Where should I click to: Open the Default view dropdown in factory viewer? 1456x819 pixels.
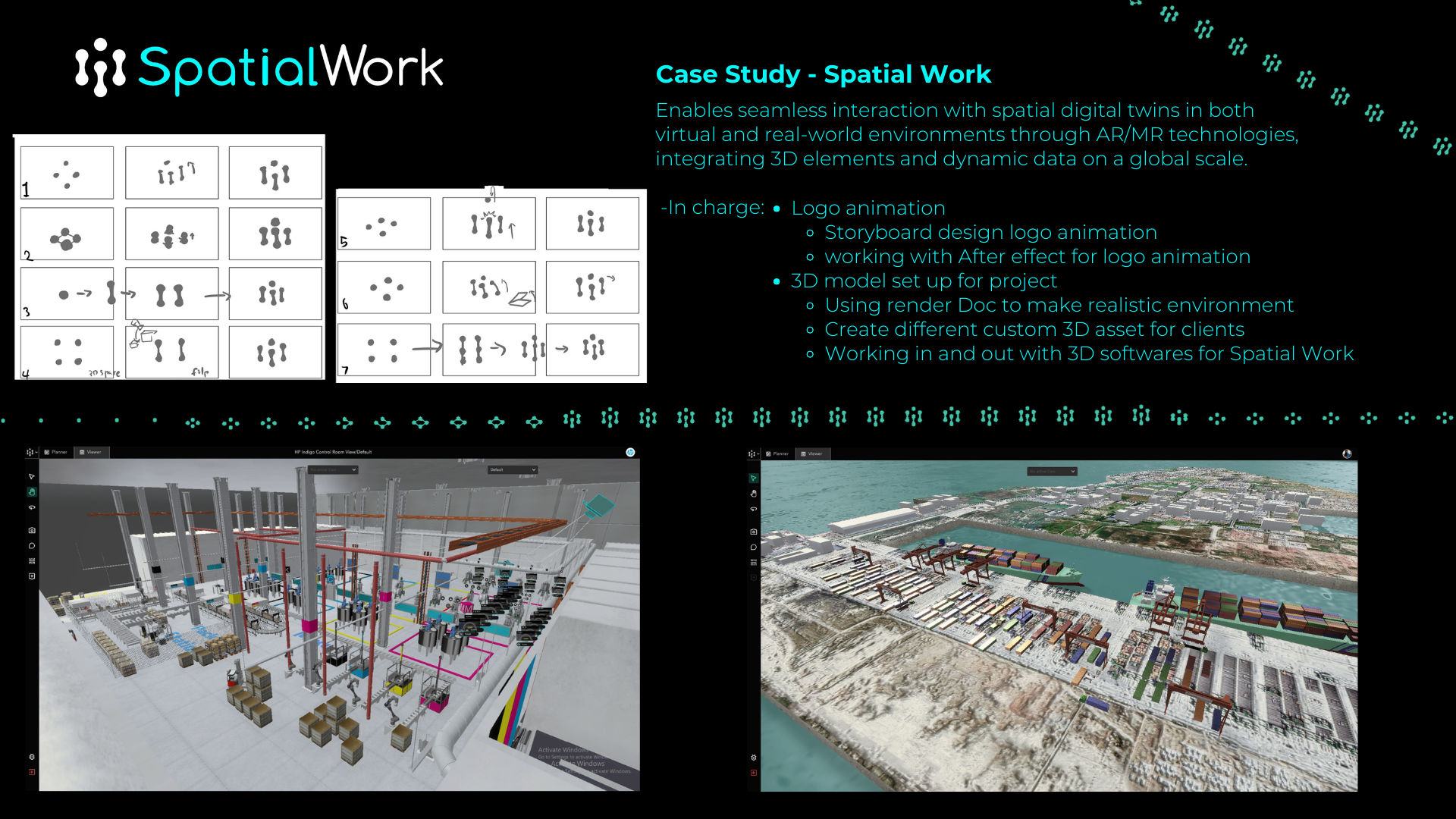(513, 469)
